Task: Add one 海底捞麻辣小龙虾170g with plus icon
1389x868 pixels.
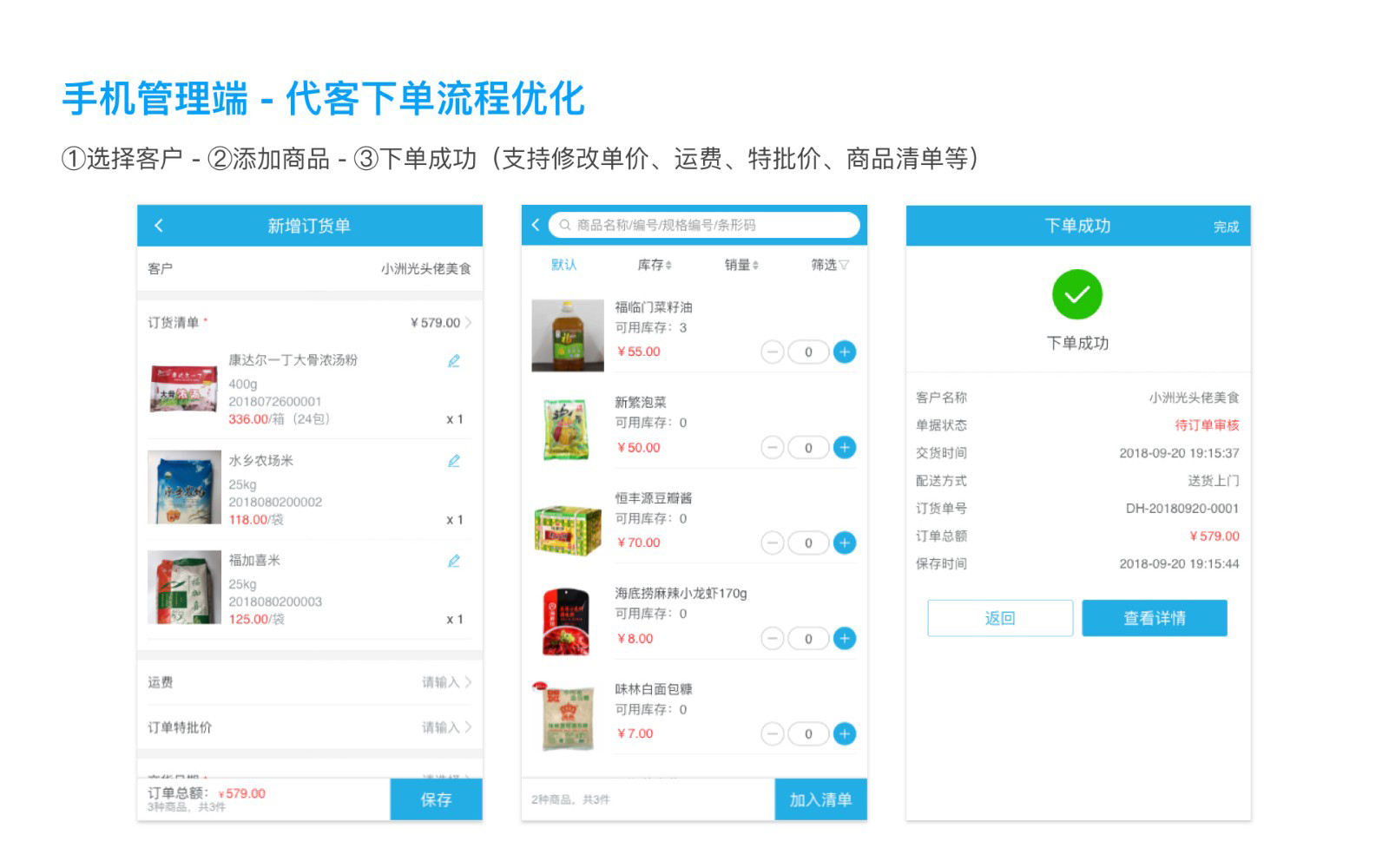Action: click(844, 639)
